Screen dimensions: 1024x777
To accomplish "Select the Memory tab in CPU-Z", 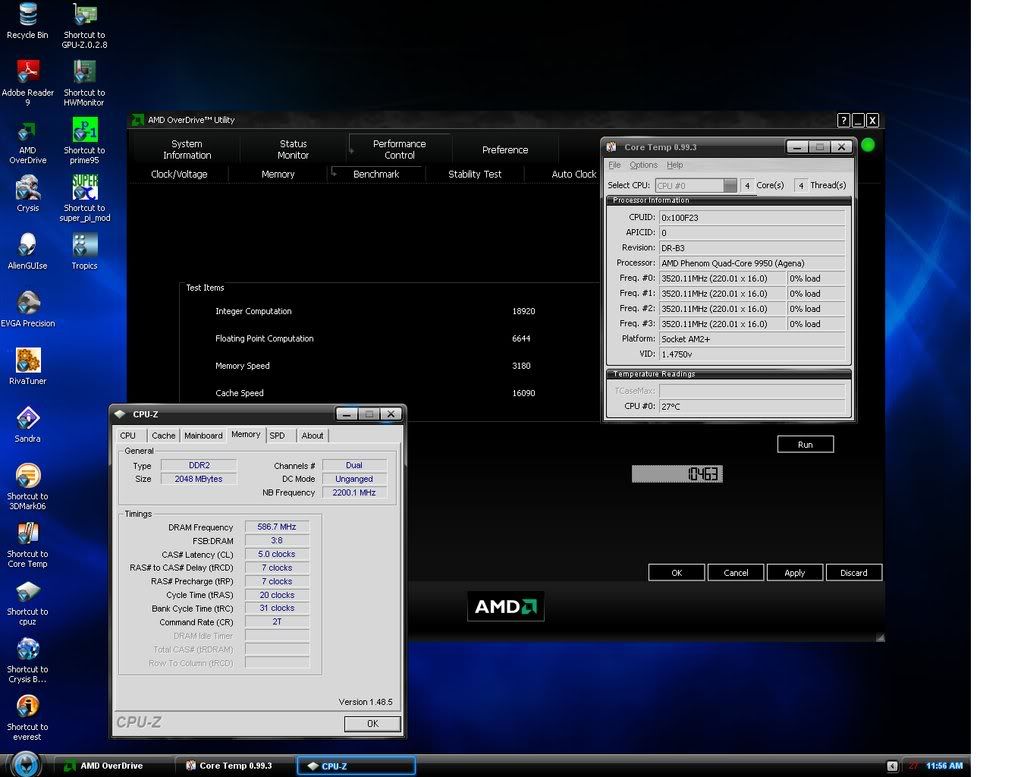I will click(246, 435).
